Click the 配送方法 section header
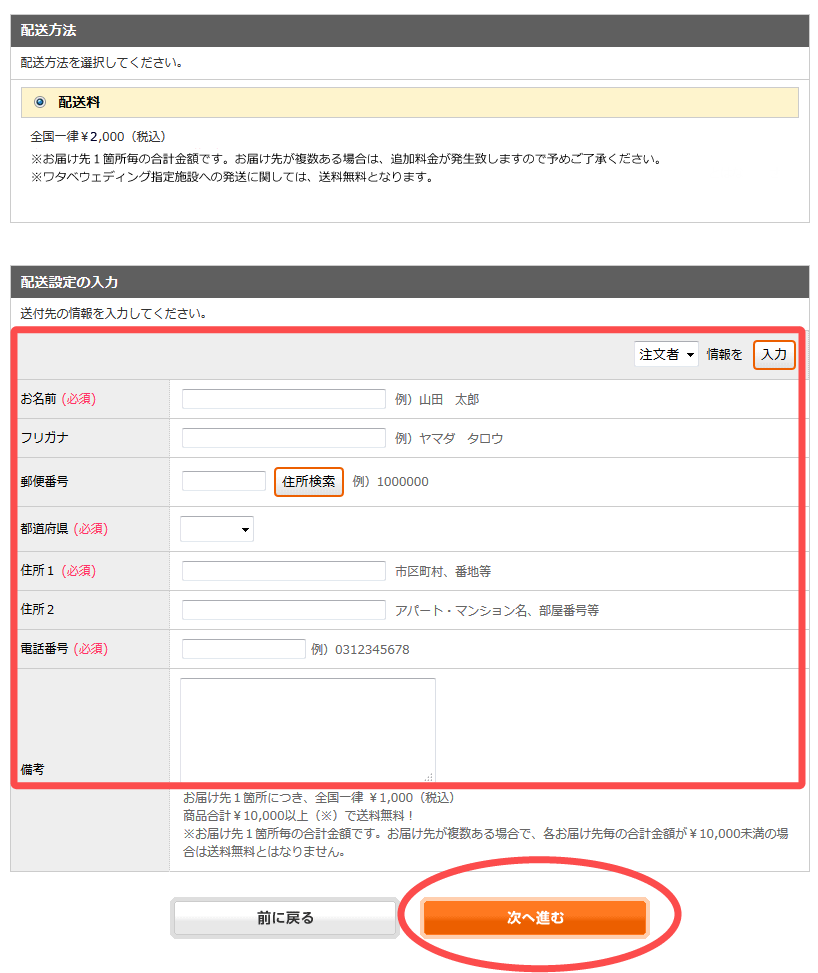 [x=410, y=30]
